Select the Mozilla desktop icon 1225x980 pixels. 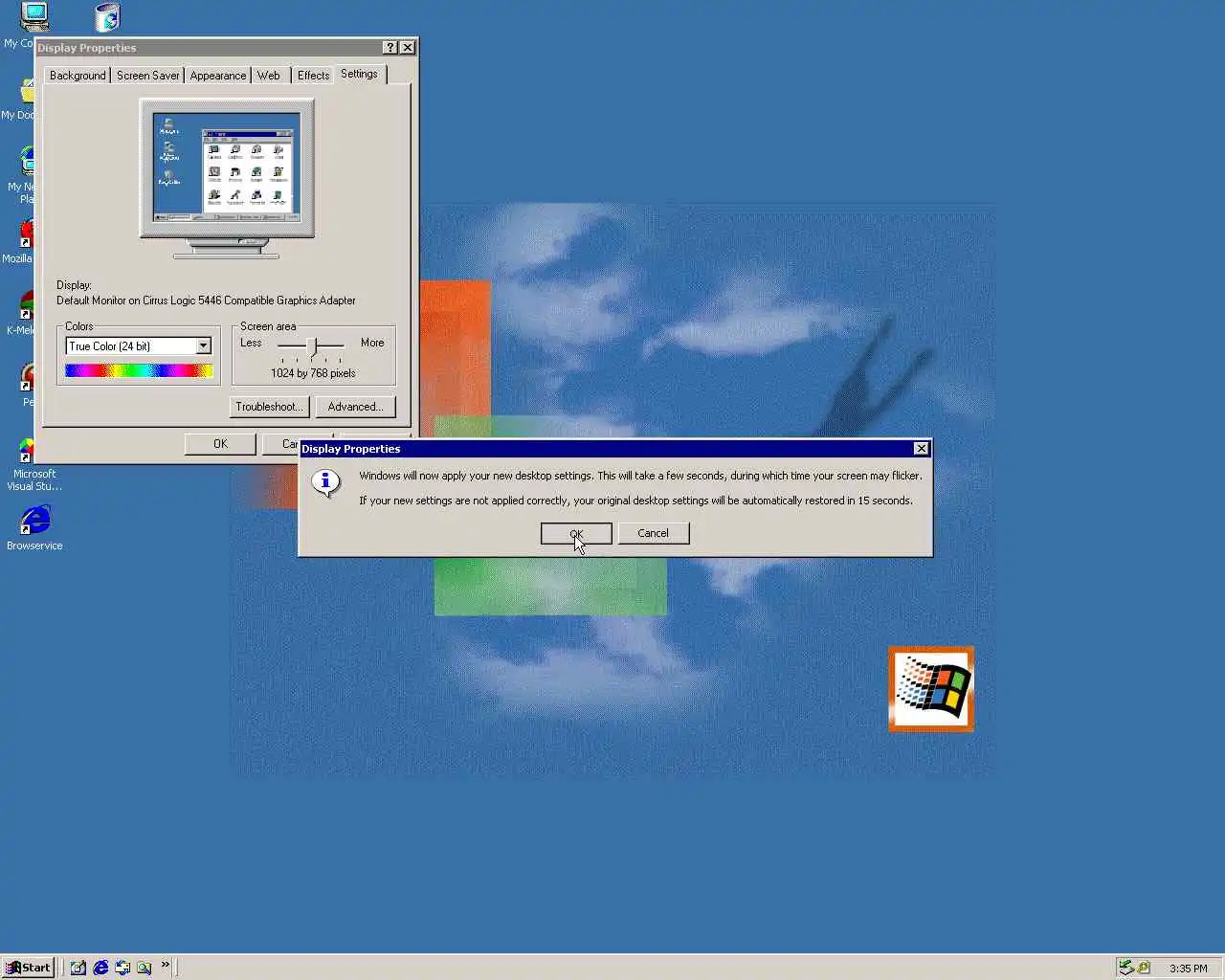click(x=19, y=241)
